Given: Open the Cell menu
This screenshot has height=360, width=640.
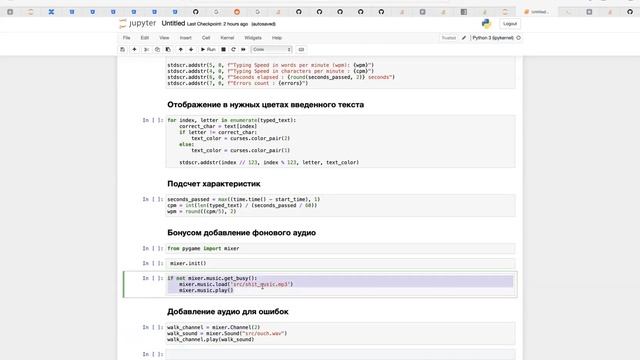Looking at the screenshot, I should click(x=206, y=38).
